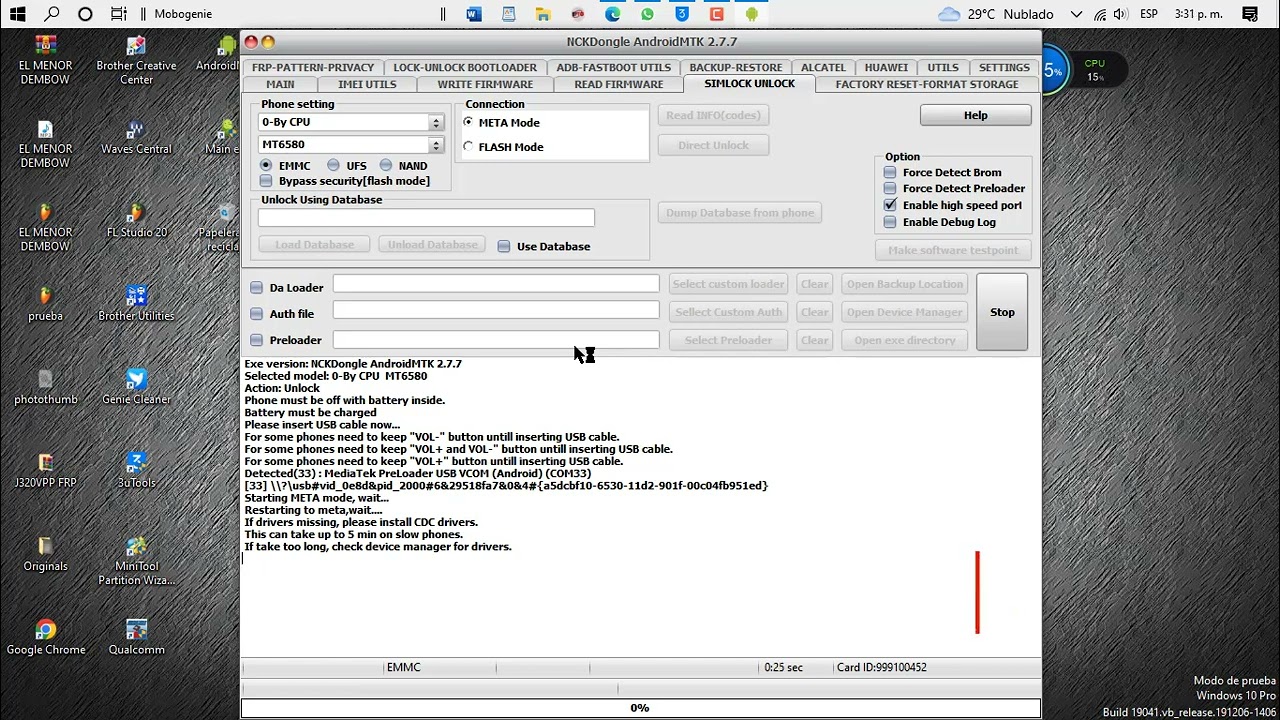1280x720 pixels.
Task: Open the notification center icon
Action: pos(1250,14)
